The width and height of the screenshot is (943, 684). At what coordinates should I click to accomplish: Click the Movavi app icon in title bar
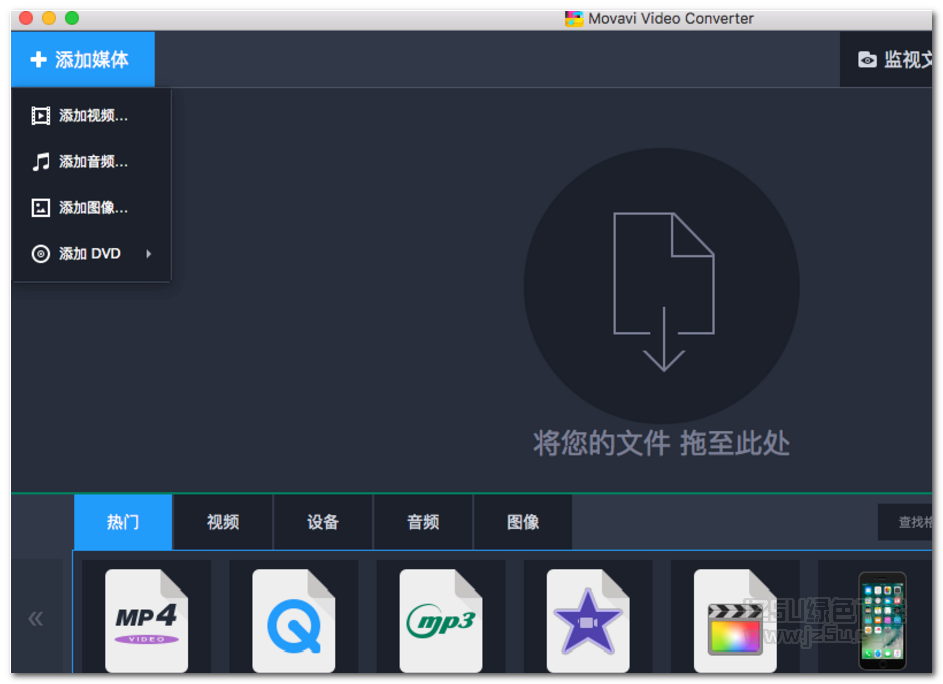point(574,19)
